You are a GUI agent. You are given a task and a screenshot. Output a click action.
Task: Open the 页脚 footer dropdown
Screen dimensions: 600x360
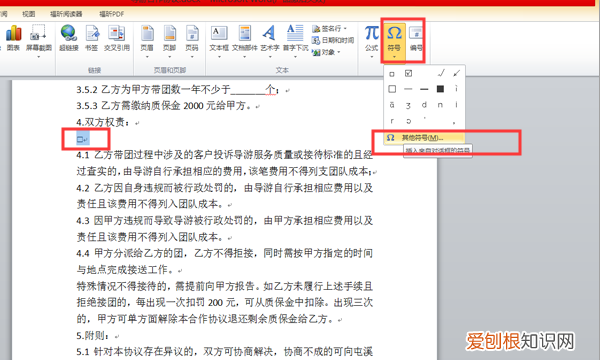(170, 57)
